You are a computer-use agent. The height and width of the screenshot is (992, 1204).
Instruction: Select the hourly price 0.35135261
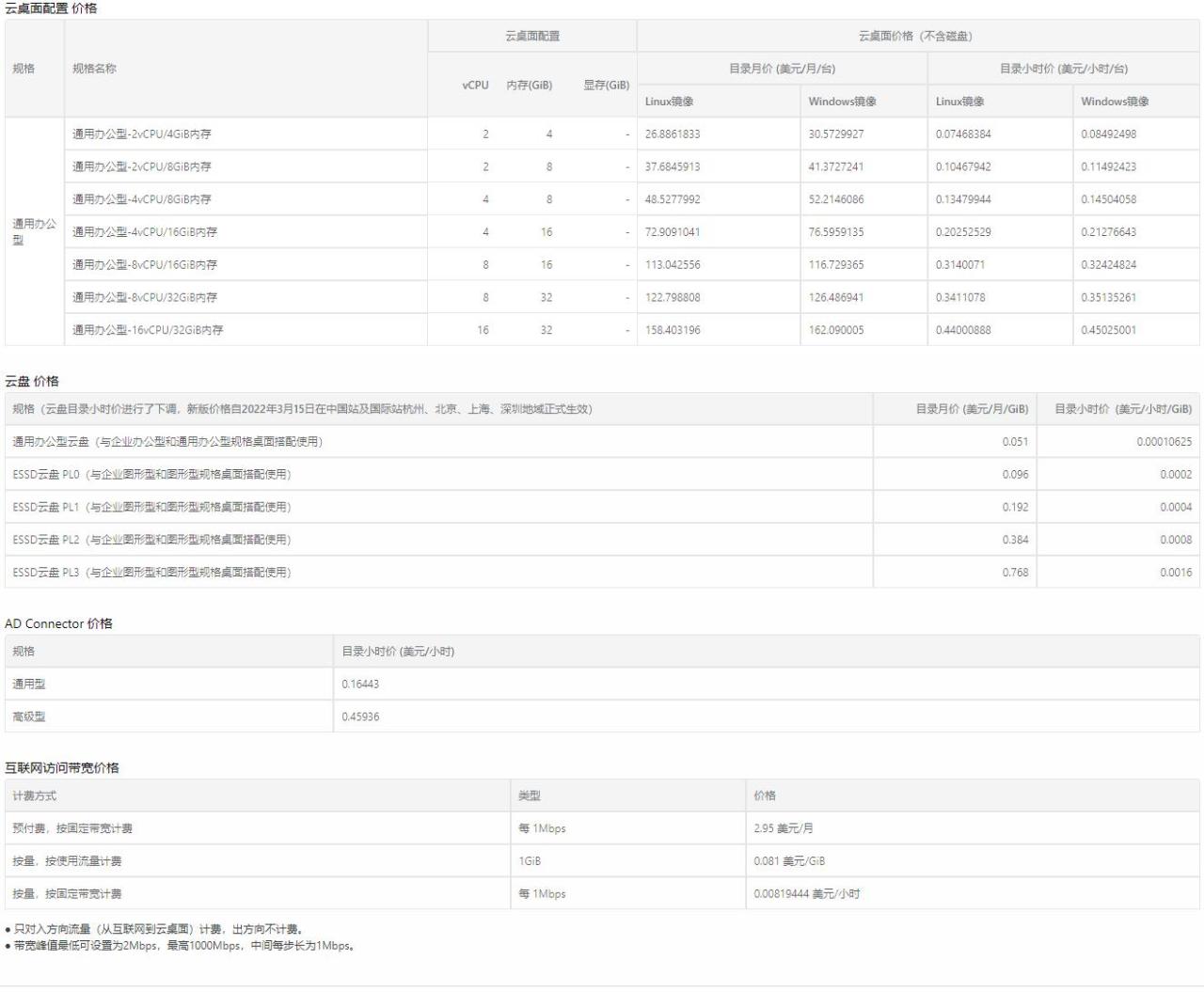(x=1109, y=298)
